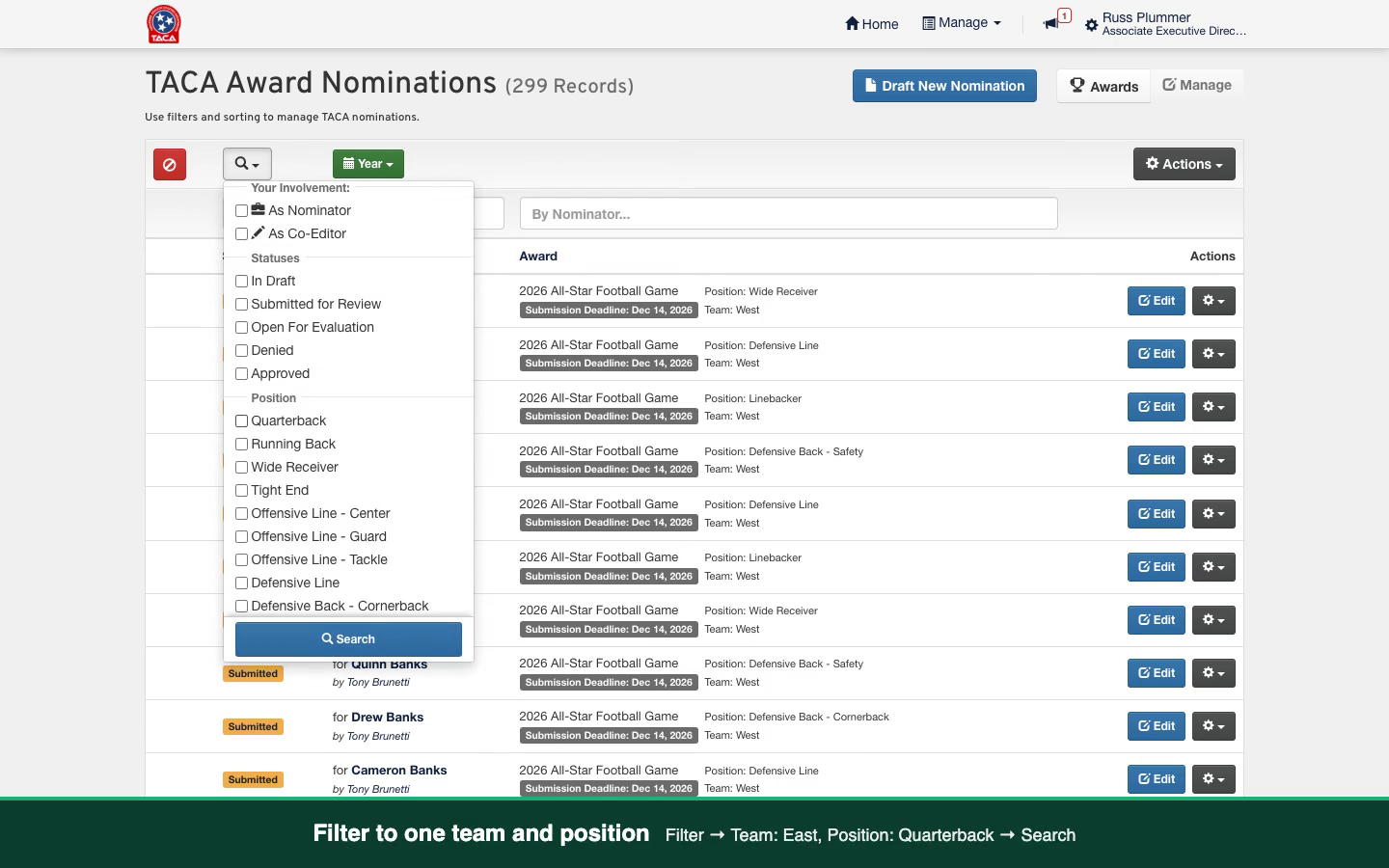Check the Running Back position checkbox
Image resolution: width=1389 pixels, height=868 pixels.
click(x=242, y=444)
